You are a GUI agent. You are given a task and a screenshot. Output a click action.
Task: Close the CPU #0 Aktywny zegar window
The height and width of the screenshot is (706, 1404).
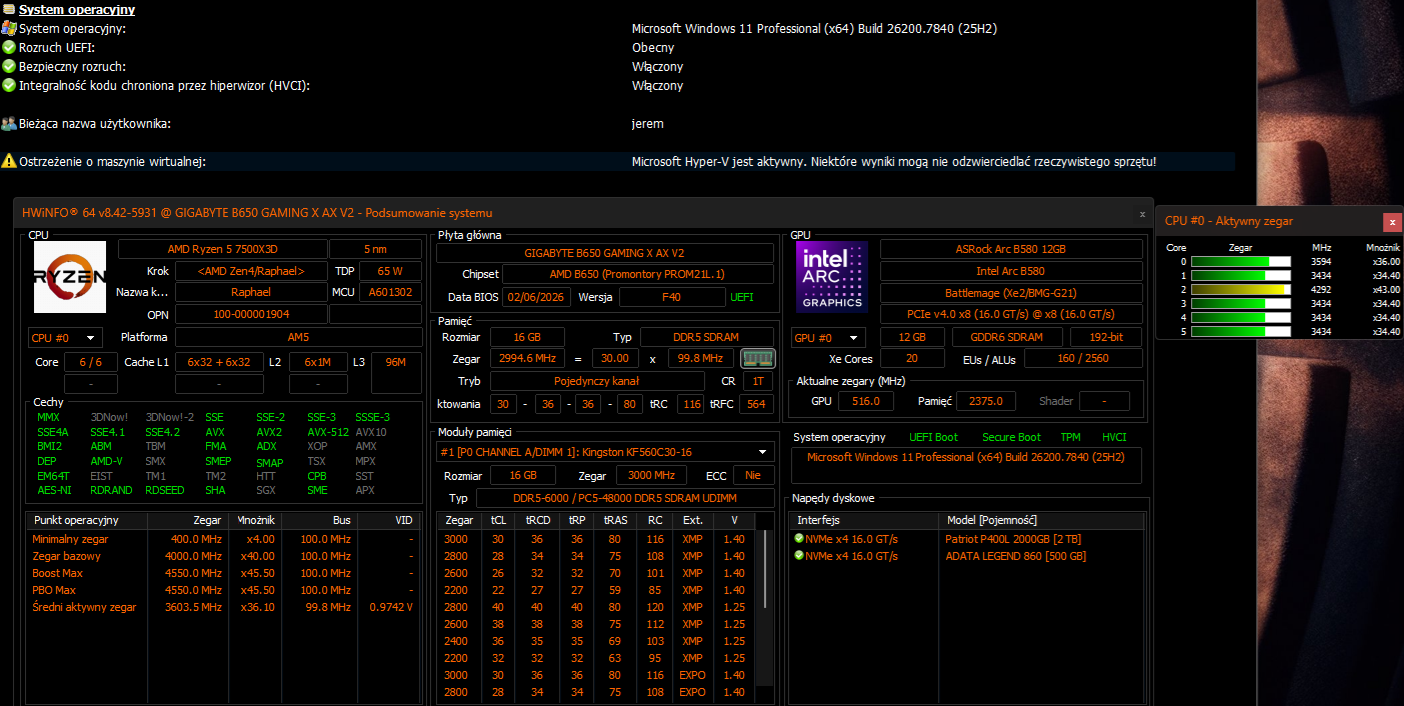pos(1391,222)
